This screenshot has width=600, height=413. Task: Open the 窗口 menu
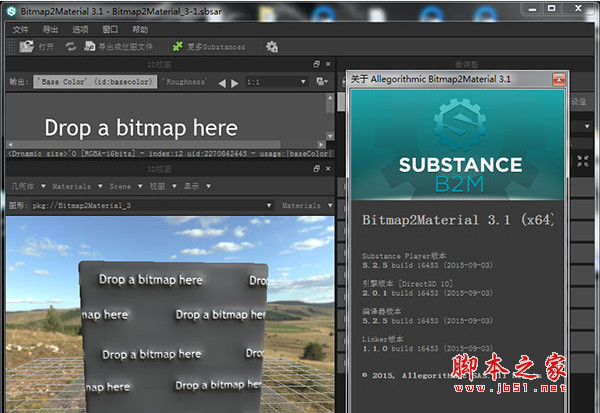coord(110,29)
